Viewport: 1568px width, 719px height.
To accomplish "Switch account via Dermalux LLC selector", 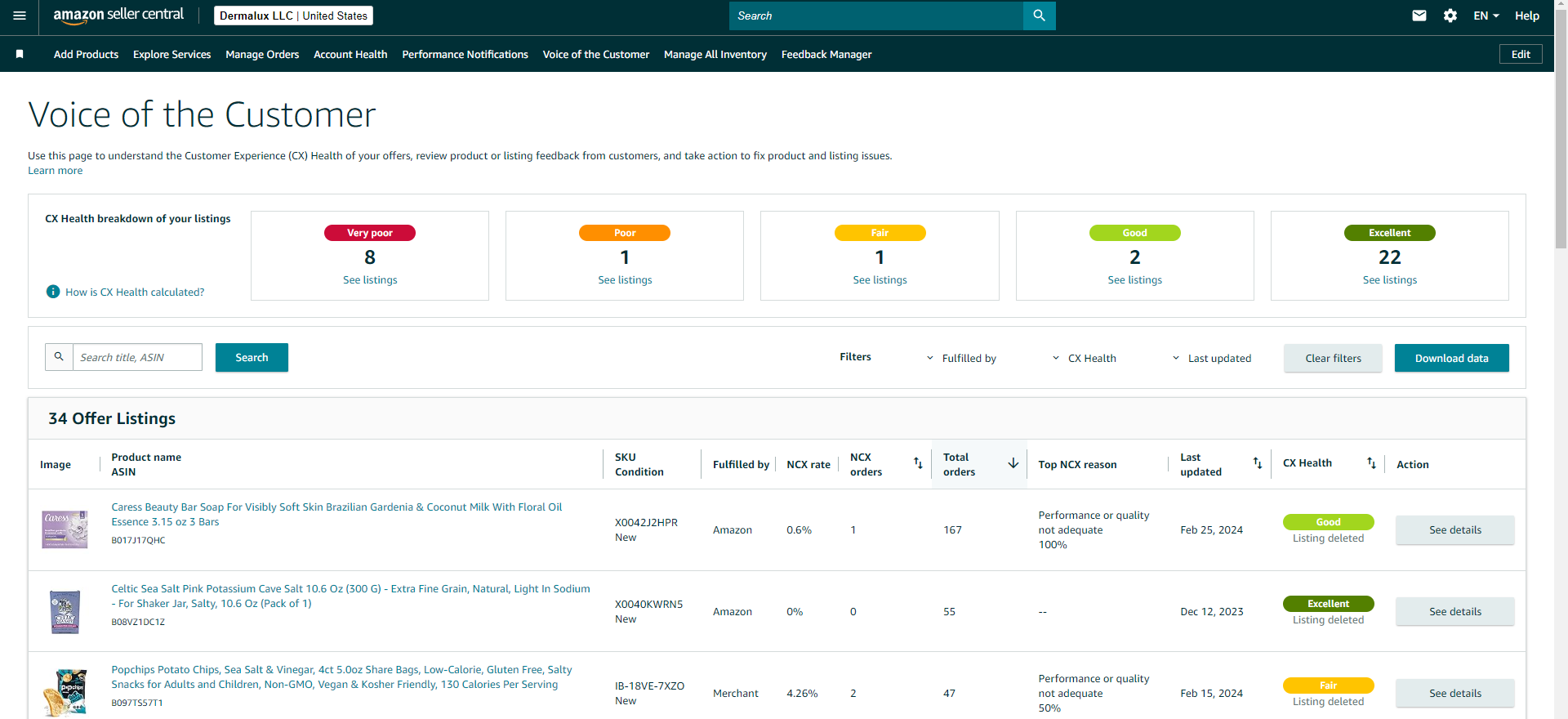I will tap(294, 16).
